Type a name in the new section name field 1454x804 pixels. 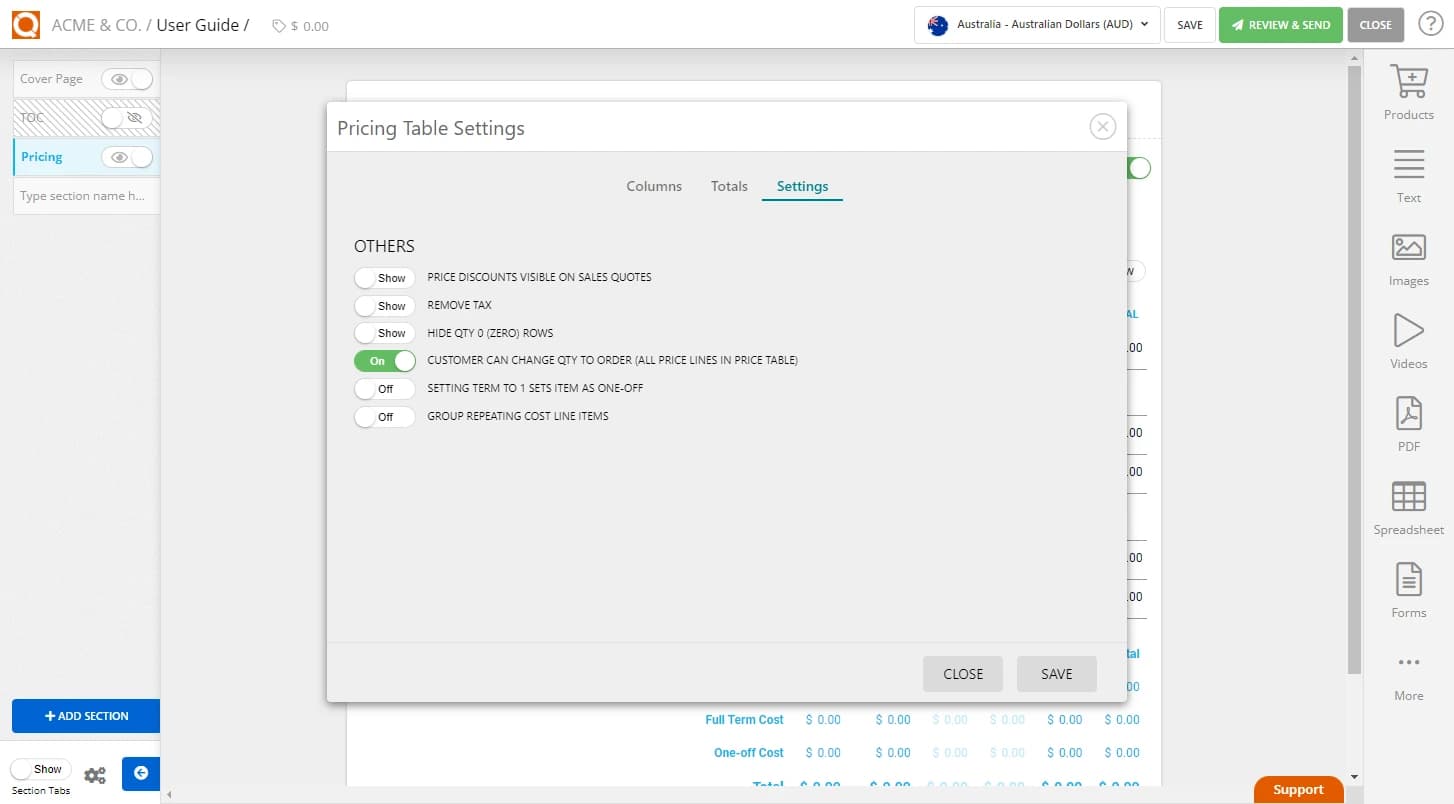(x=86, y=195)
